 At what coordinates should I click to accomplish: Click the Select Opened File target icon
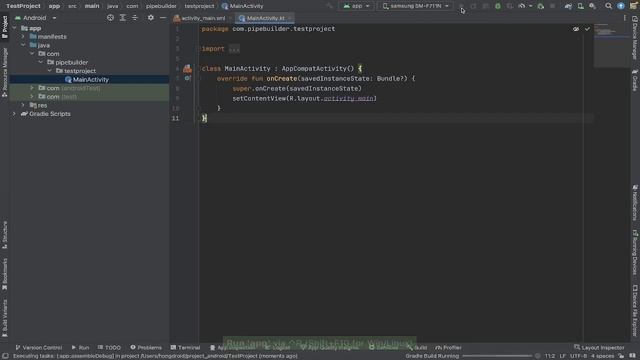click(x=110, y=18)
